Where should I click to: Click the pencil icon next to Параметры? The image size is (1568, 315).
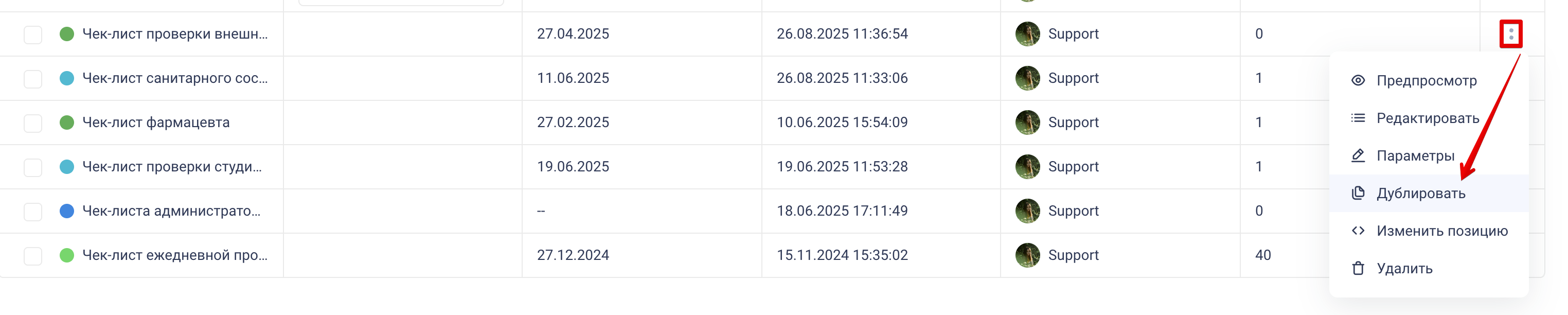point(1358,155)
